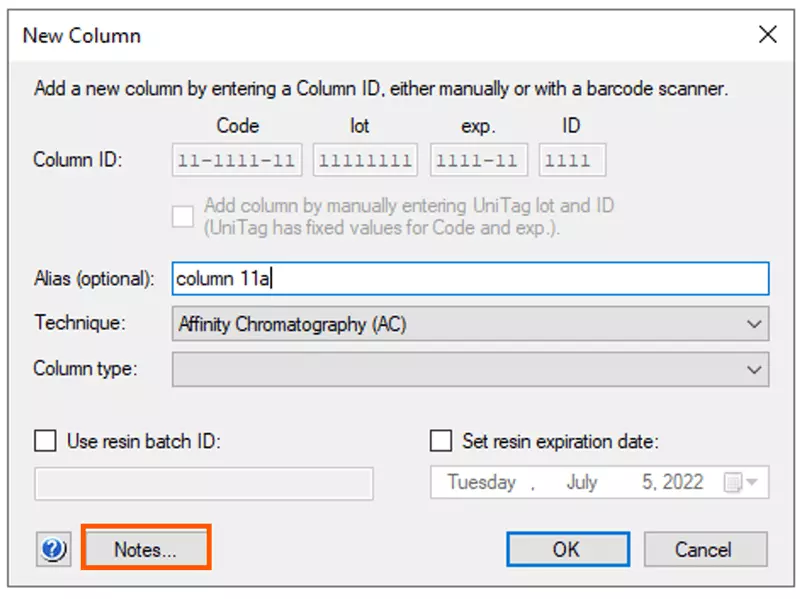Screen dimensions: 800x599
Task: Click the blue help question mark icon
Action: click(53, 549)
